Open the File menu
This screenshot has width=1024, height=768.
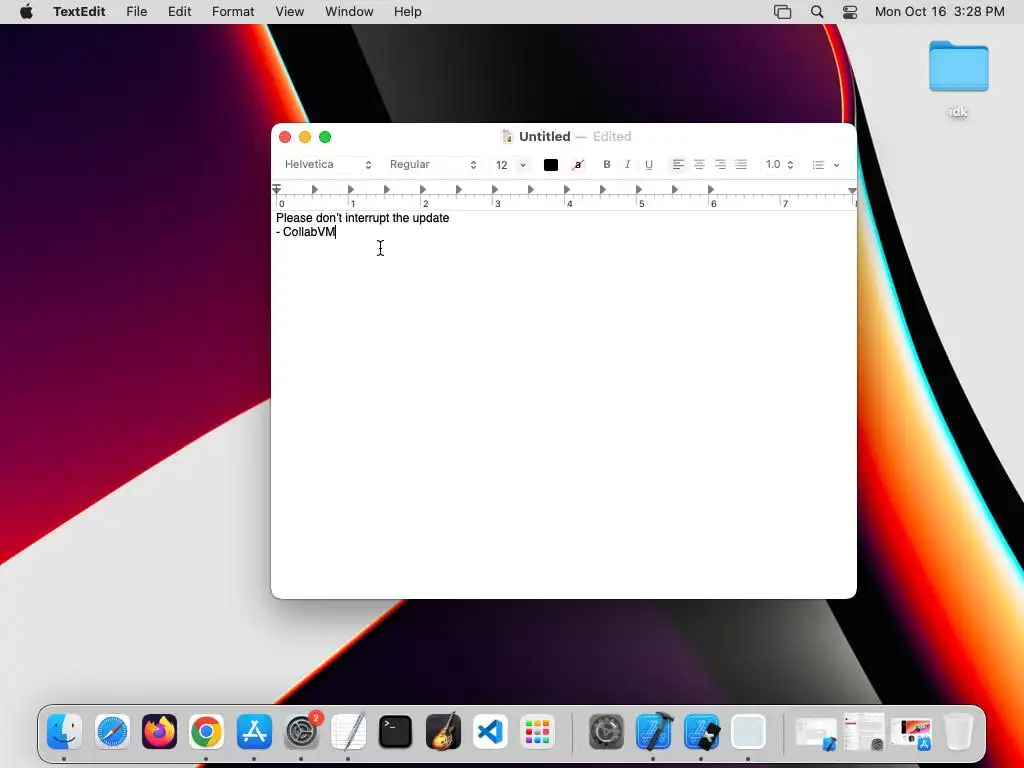click(x=136, y=12)
